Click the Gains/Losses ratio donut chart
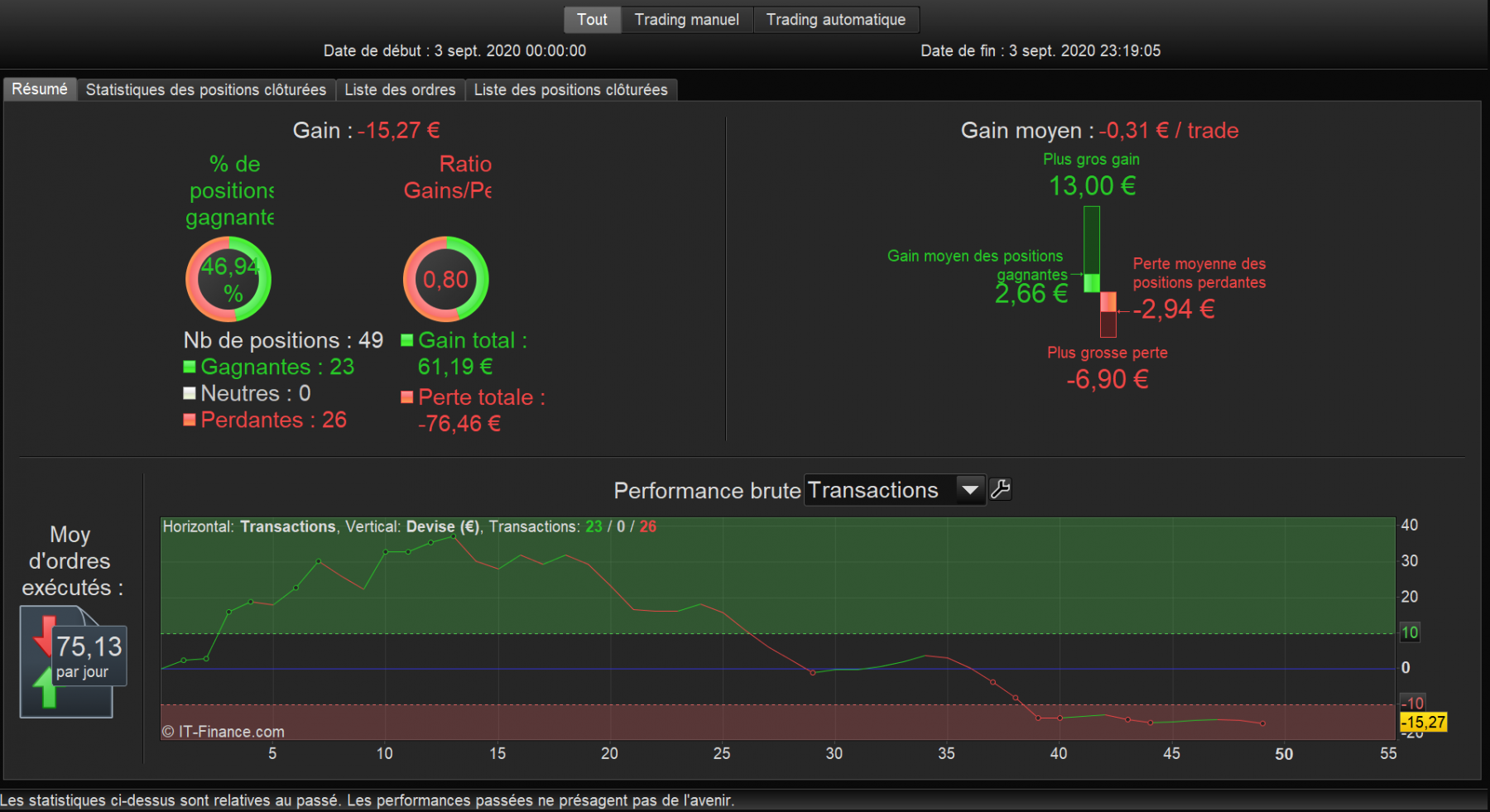 [x=446, y=279]
